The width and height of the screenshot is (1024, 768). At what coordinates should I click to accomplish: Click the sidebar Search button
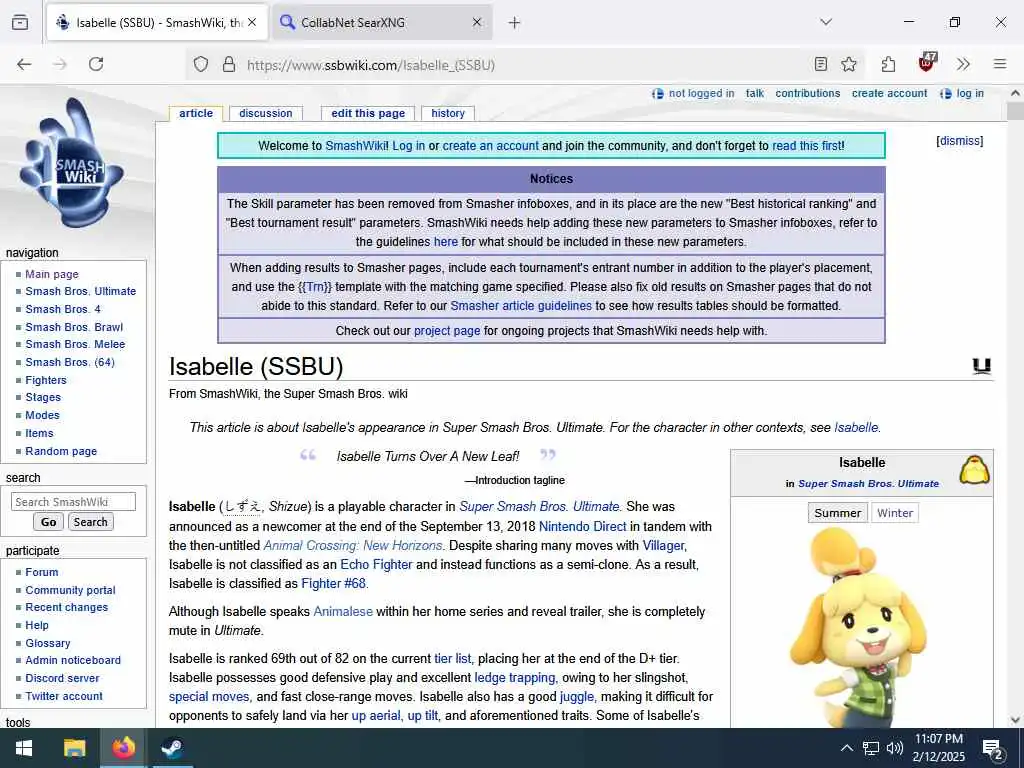coord(90,522)
